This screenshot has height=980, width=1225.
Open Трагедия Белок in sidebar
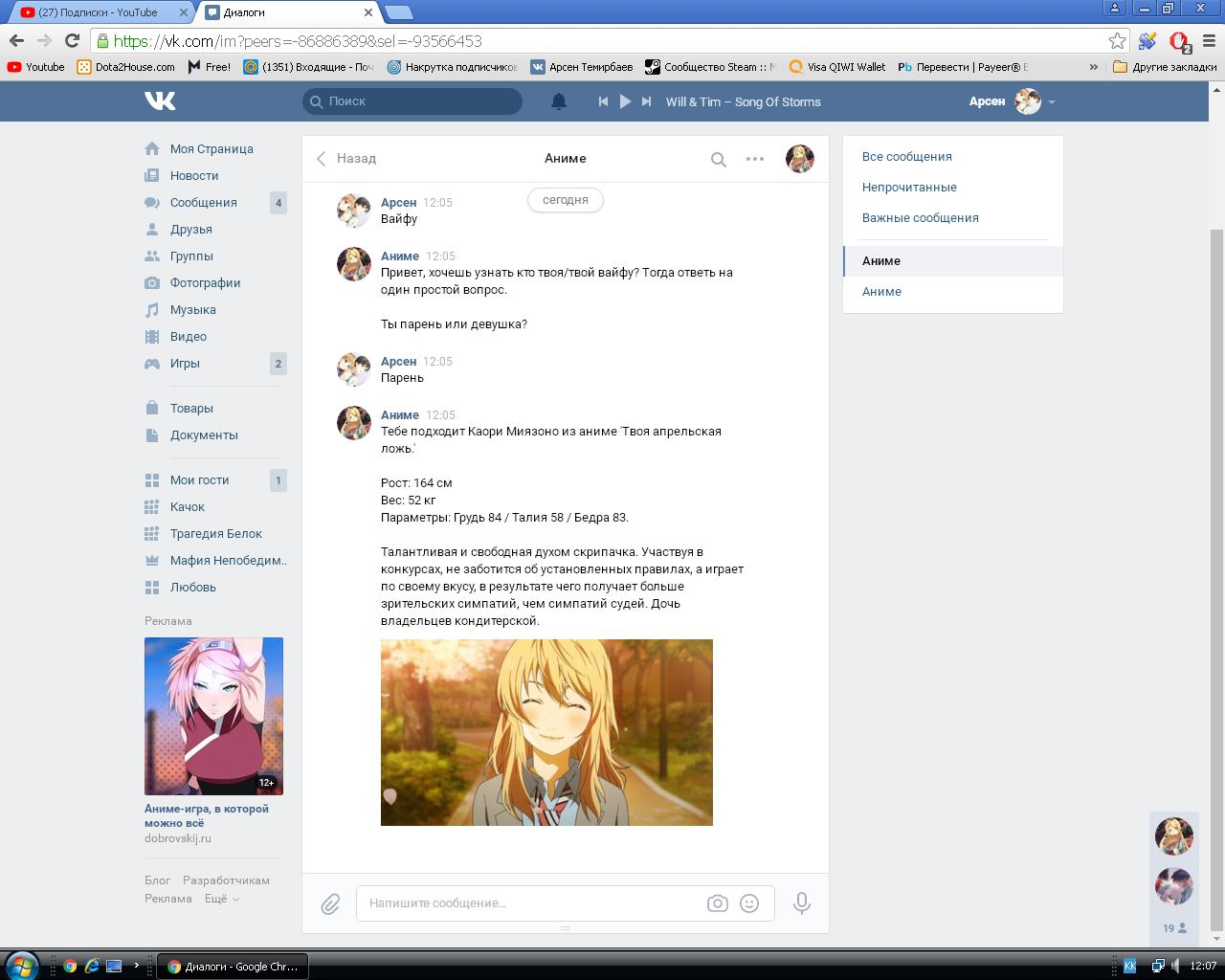coord(215,533)
